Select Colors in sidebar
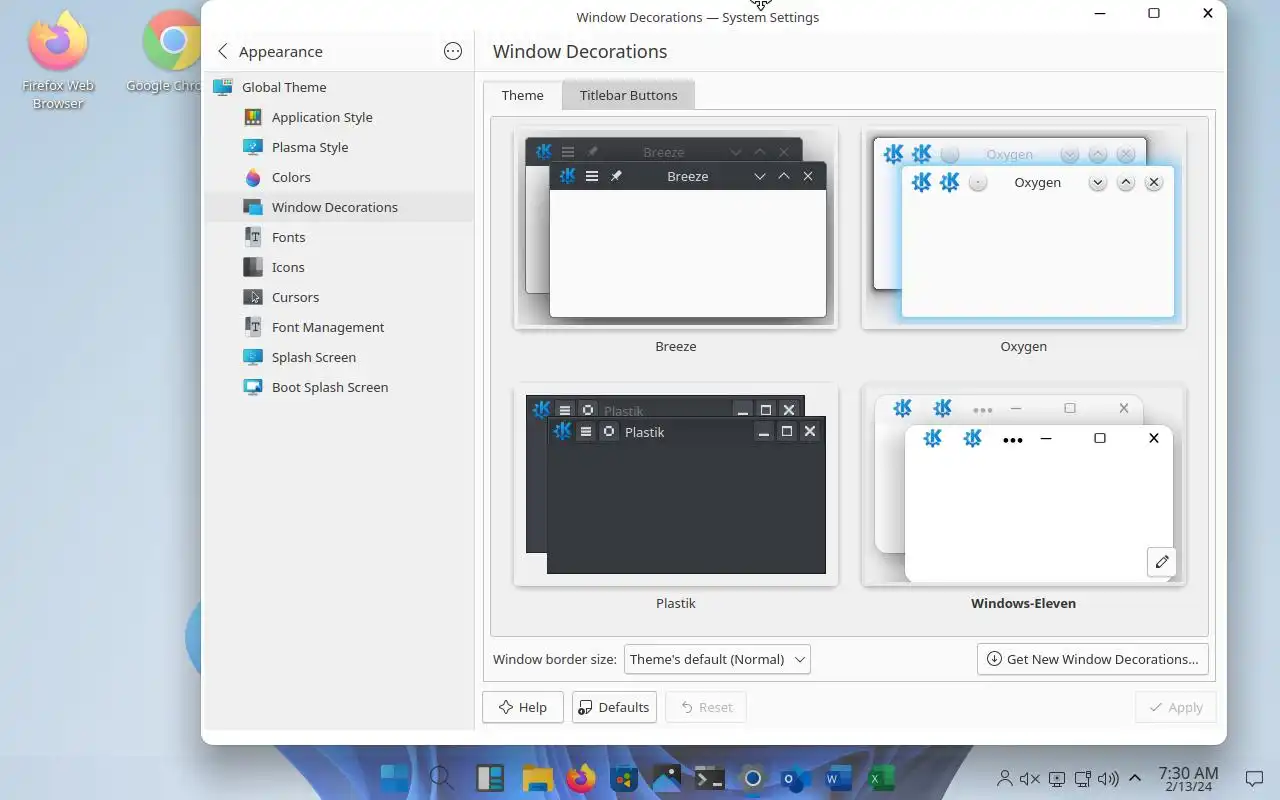This screenshot has height=800, width=1280. (x=339, y=177)
